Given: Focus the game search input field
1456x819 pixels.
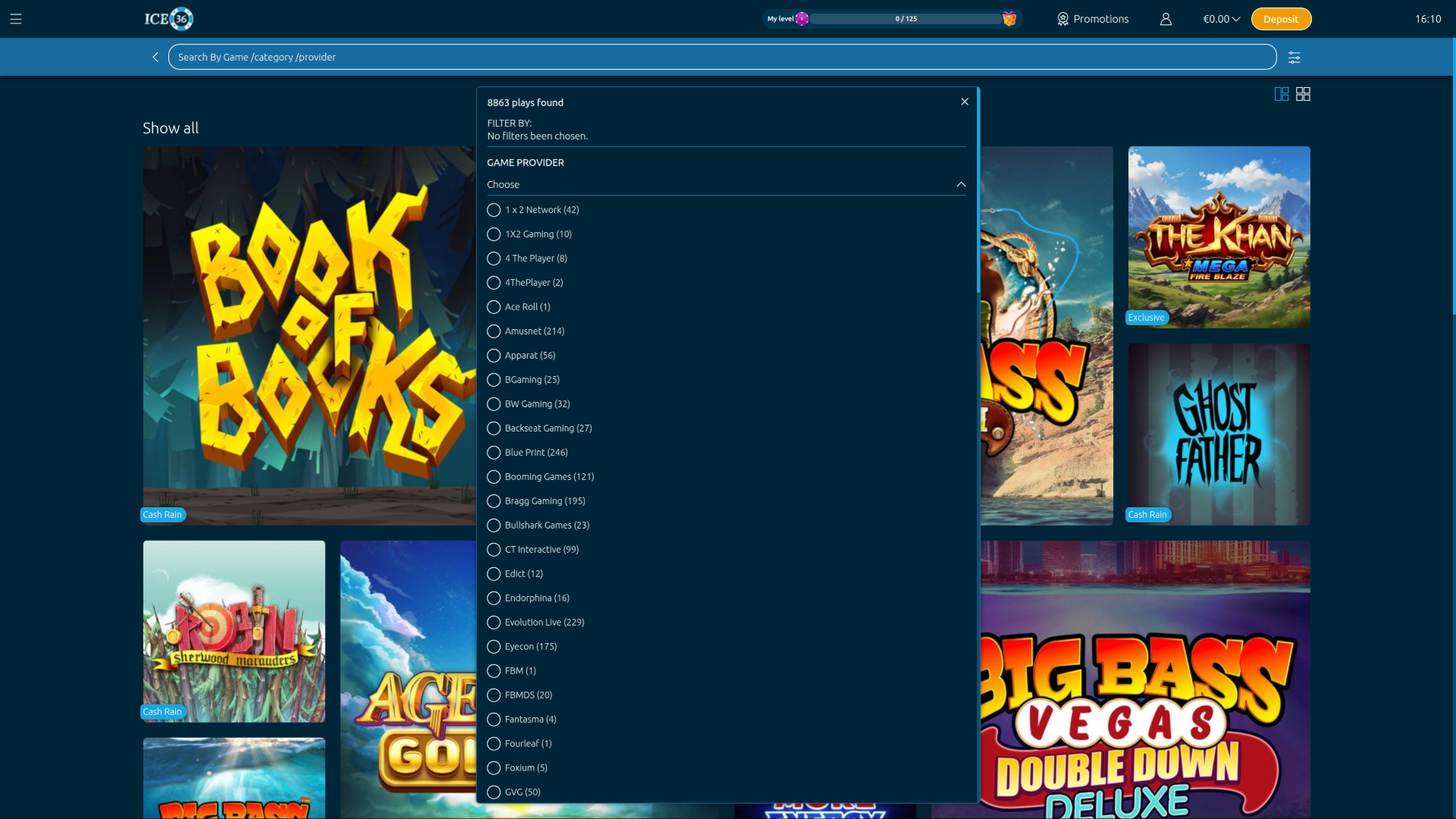Looking at the screenshot, I should 720,58.
